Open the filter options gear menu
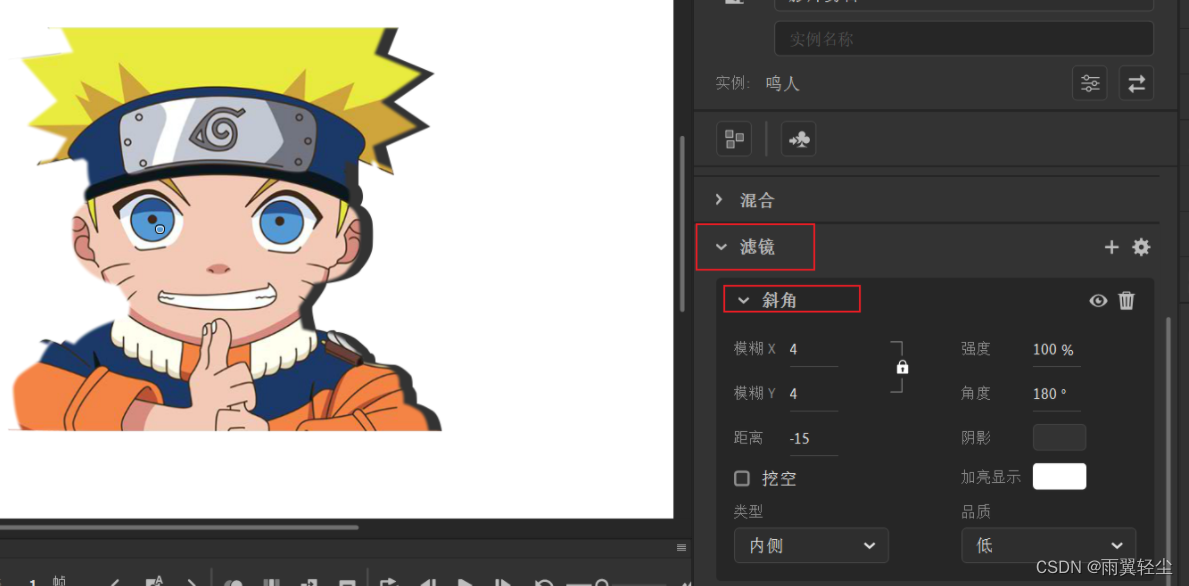Screen dimensions: 1189x586 point(1141,246)
